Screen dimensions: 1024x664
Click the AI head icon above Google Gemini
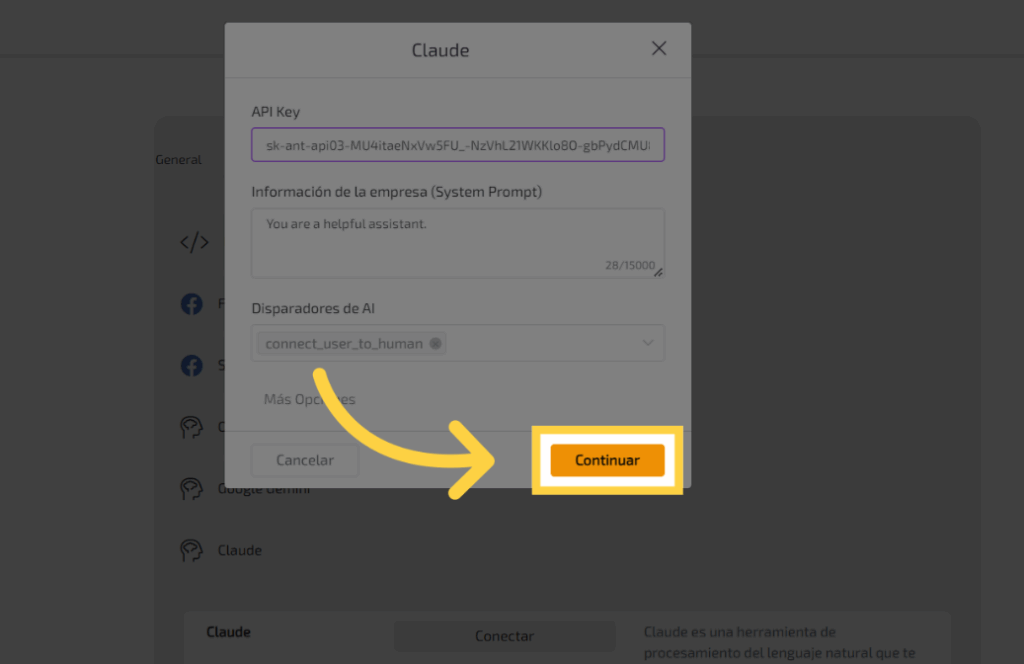pyautogui.click(x=191, y=427)
